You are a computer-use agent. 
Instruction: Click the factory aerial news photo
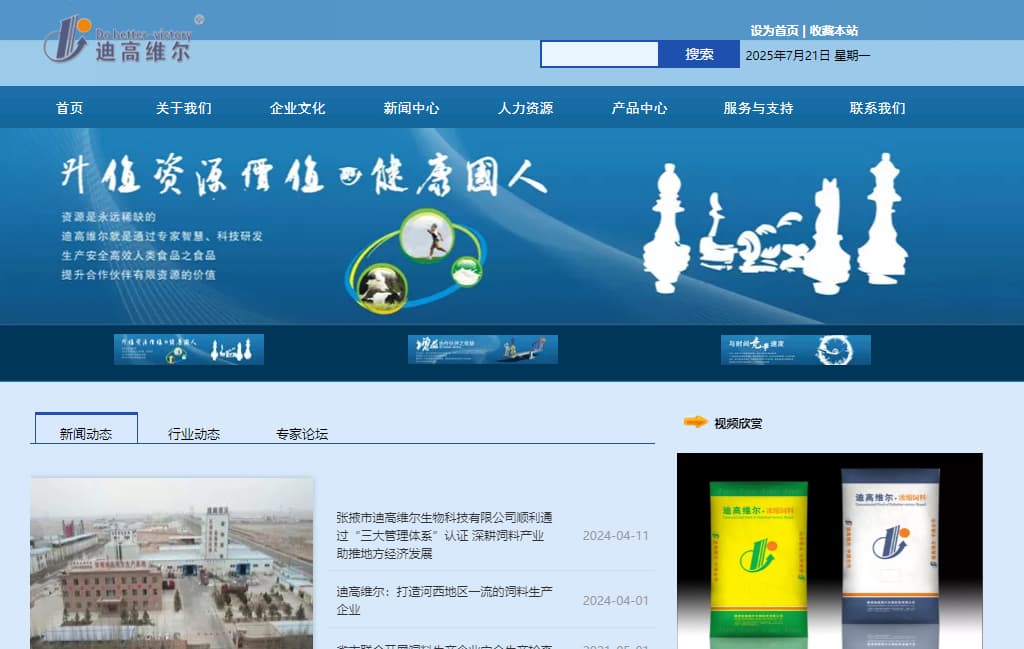click(x=172, y=563)
